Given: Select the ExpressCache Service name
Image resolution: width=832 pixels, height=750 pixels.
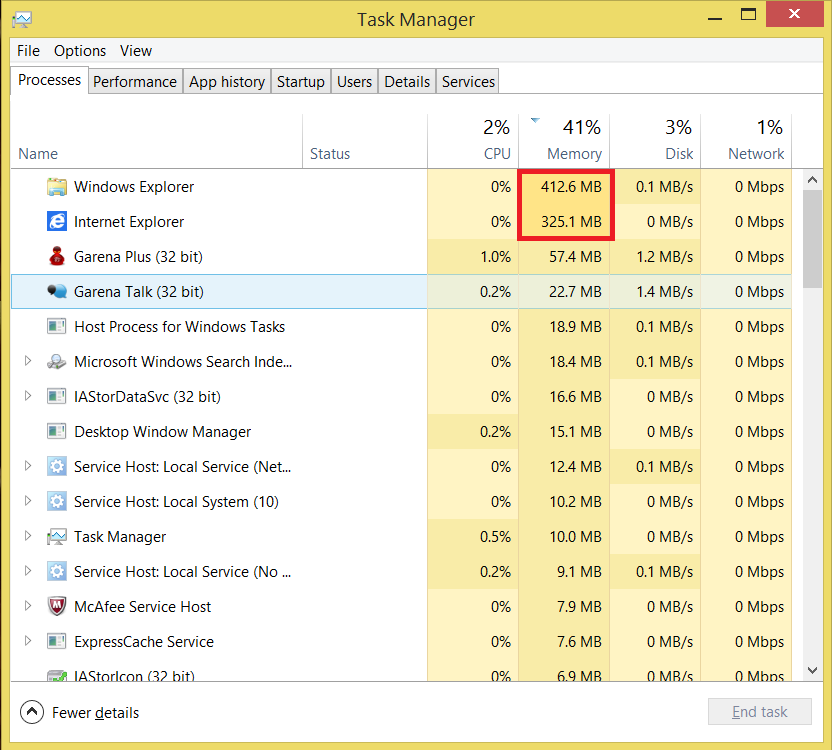Looking at the screenshot, I should coord(144,642).
